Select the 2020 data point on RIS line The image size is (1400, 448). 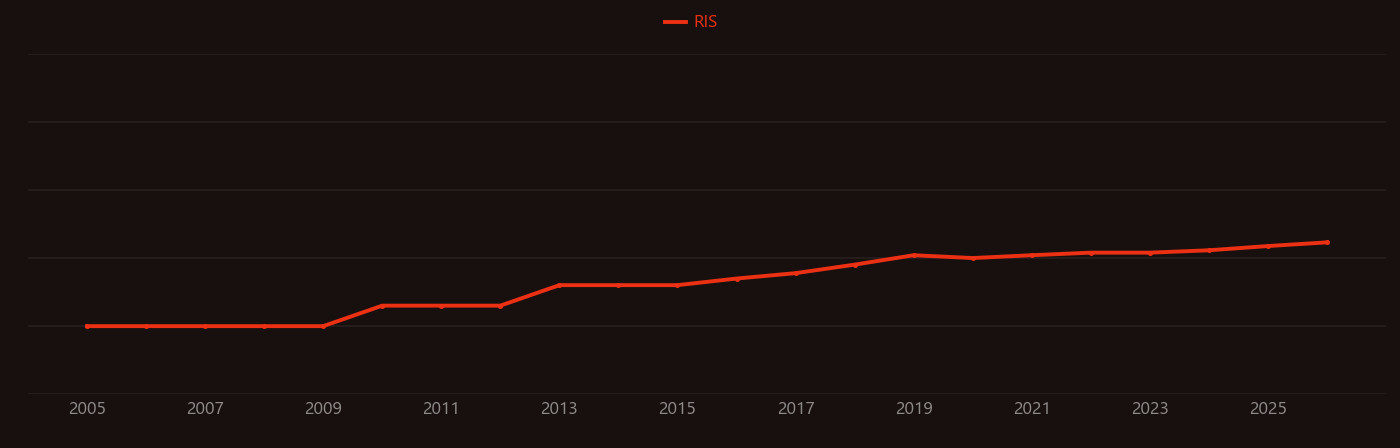coord(973,258)
